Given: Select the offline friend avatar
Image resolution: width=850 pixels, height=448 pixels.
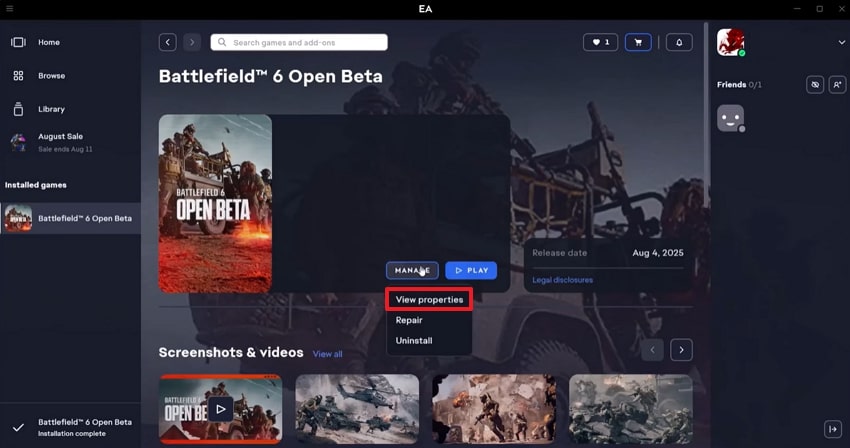Looking at the screenshot, I should tap(730, 118).
